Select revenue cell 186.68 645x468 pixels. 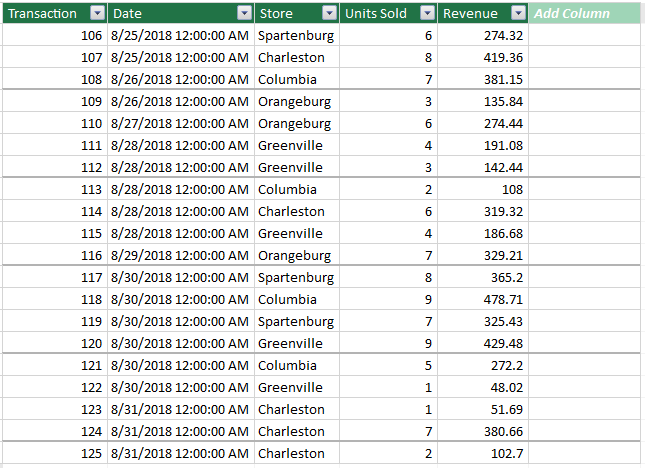(x=483, y=233)
